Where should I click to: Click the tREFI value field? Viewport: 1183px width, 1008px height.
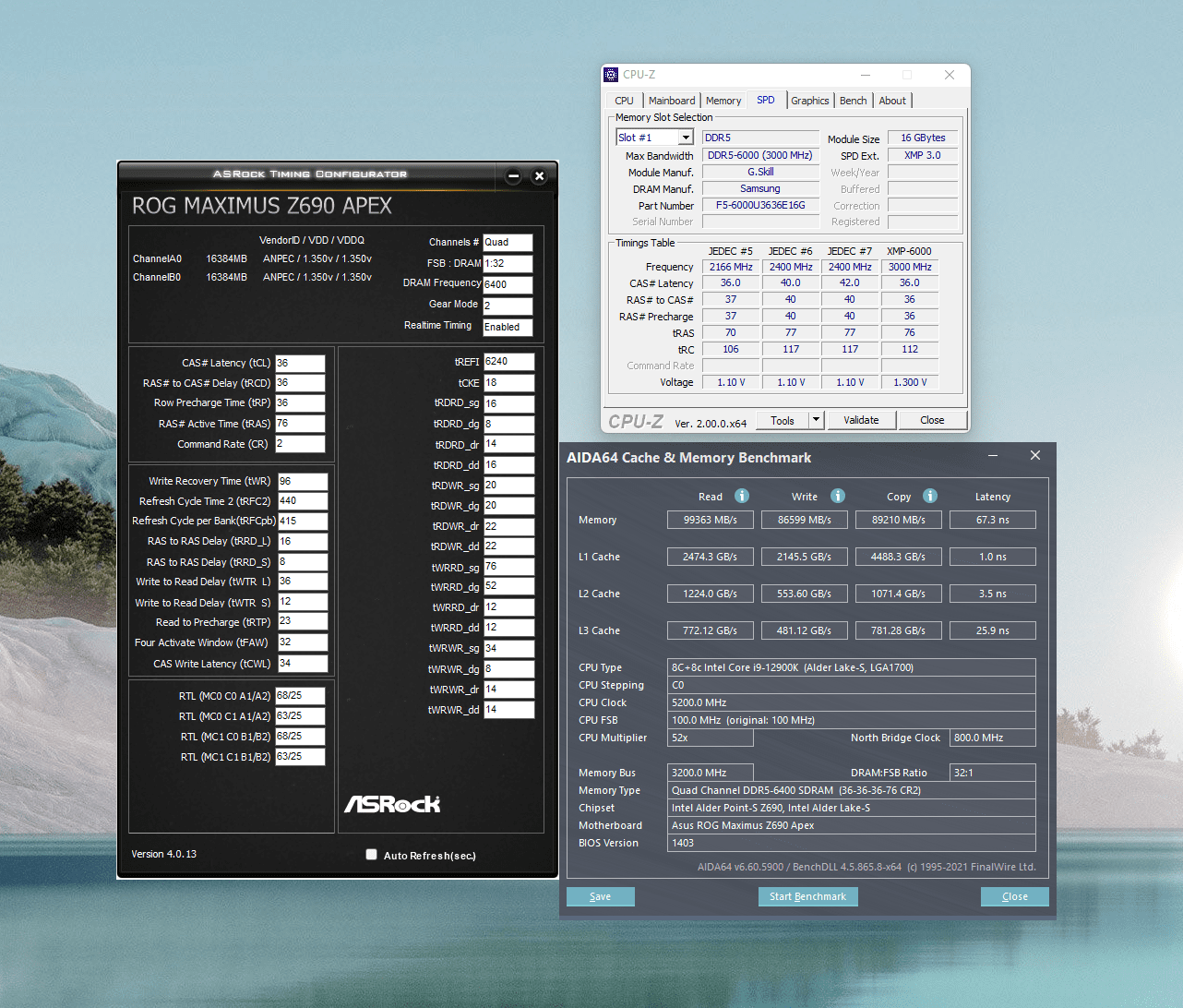point(508,362)
